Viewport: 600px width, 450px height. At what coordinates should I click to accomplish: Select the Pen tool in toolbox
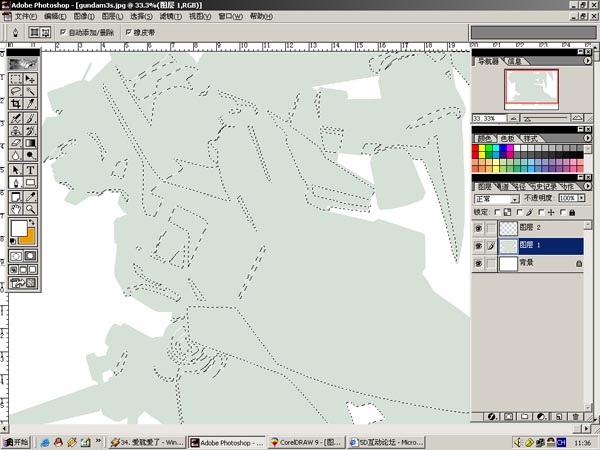(16, 182)
